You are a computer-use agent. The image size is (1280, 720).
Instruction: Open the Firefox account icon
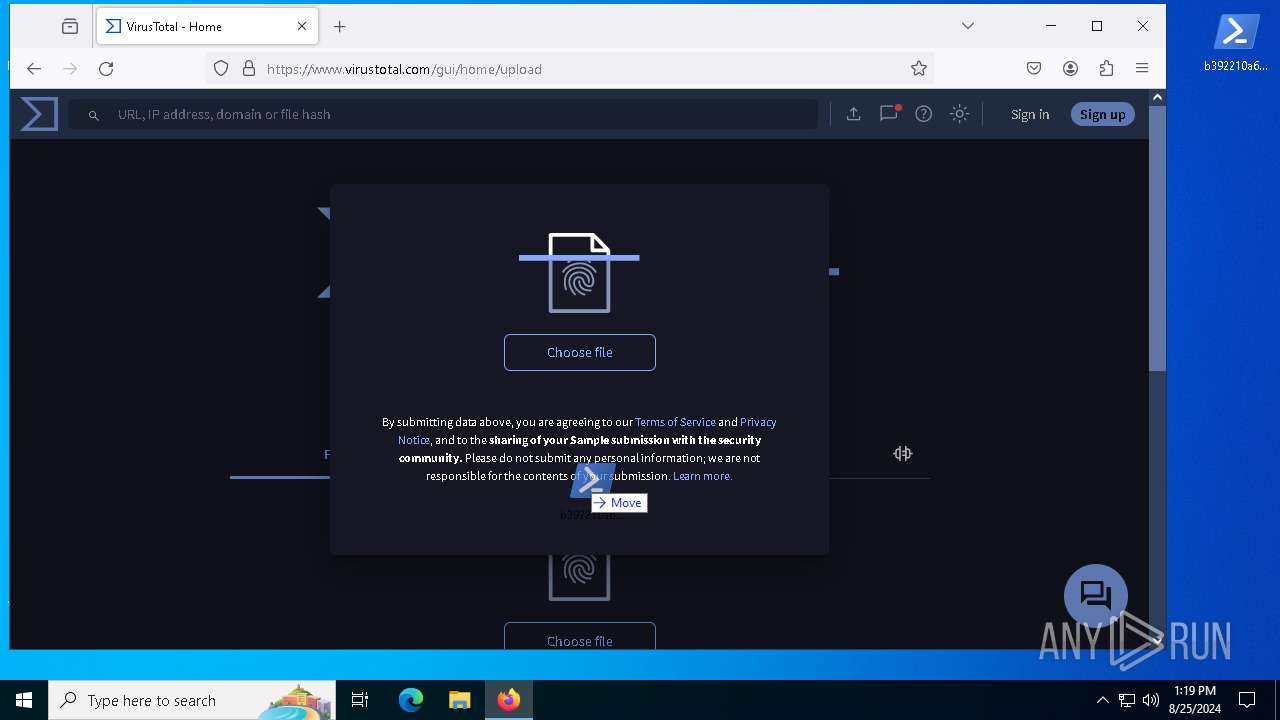[x=1070, y=68]
